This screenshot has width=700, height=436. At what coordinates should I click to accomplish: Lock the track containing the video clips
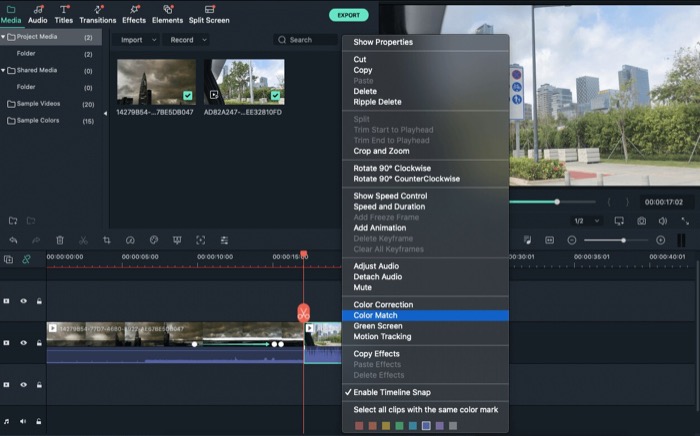coord(39,343)
